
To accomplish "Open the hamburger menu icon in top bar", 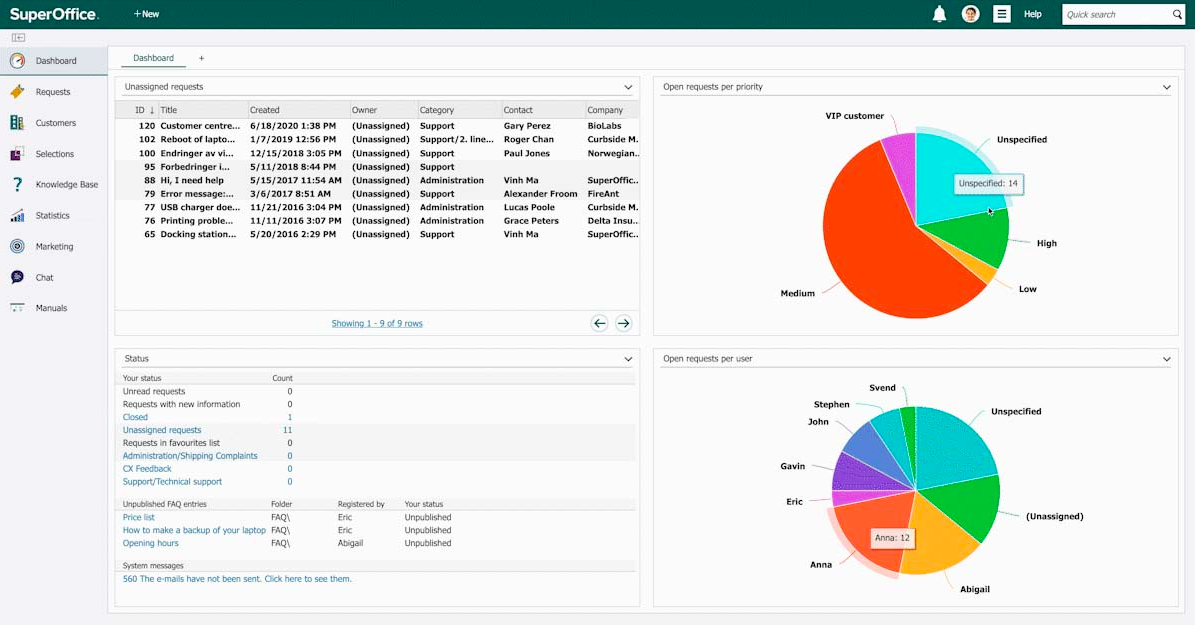I will tap(1001, 14).
